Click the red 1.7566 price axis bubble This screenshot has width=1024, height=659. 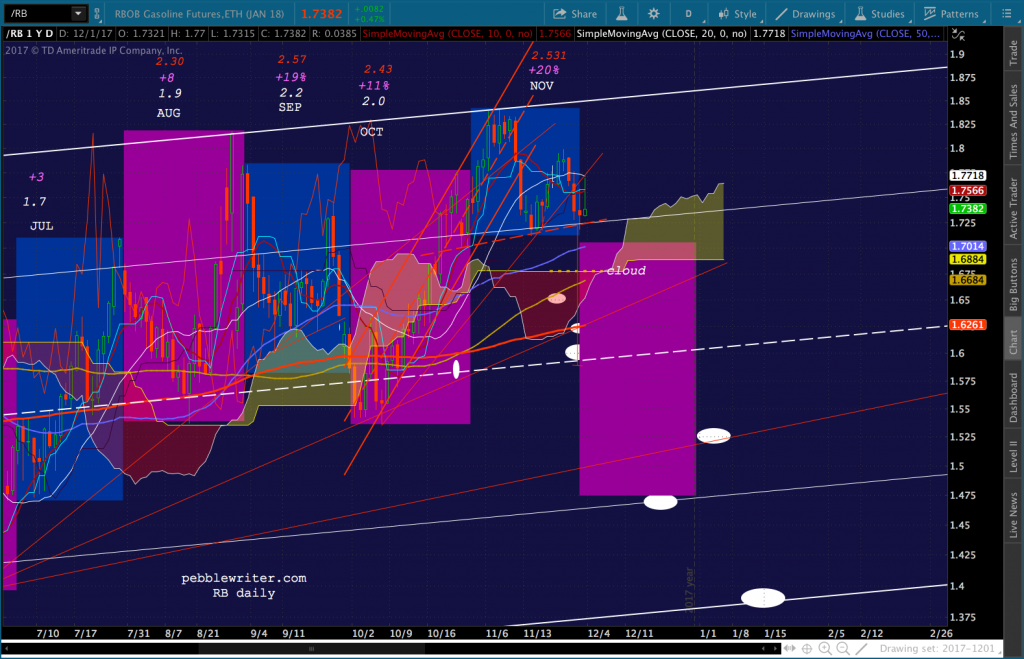(967, 191)
